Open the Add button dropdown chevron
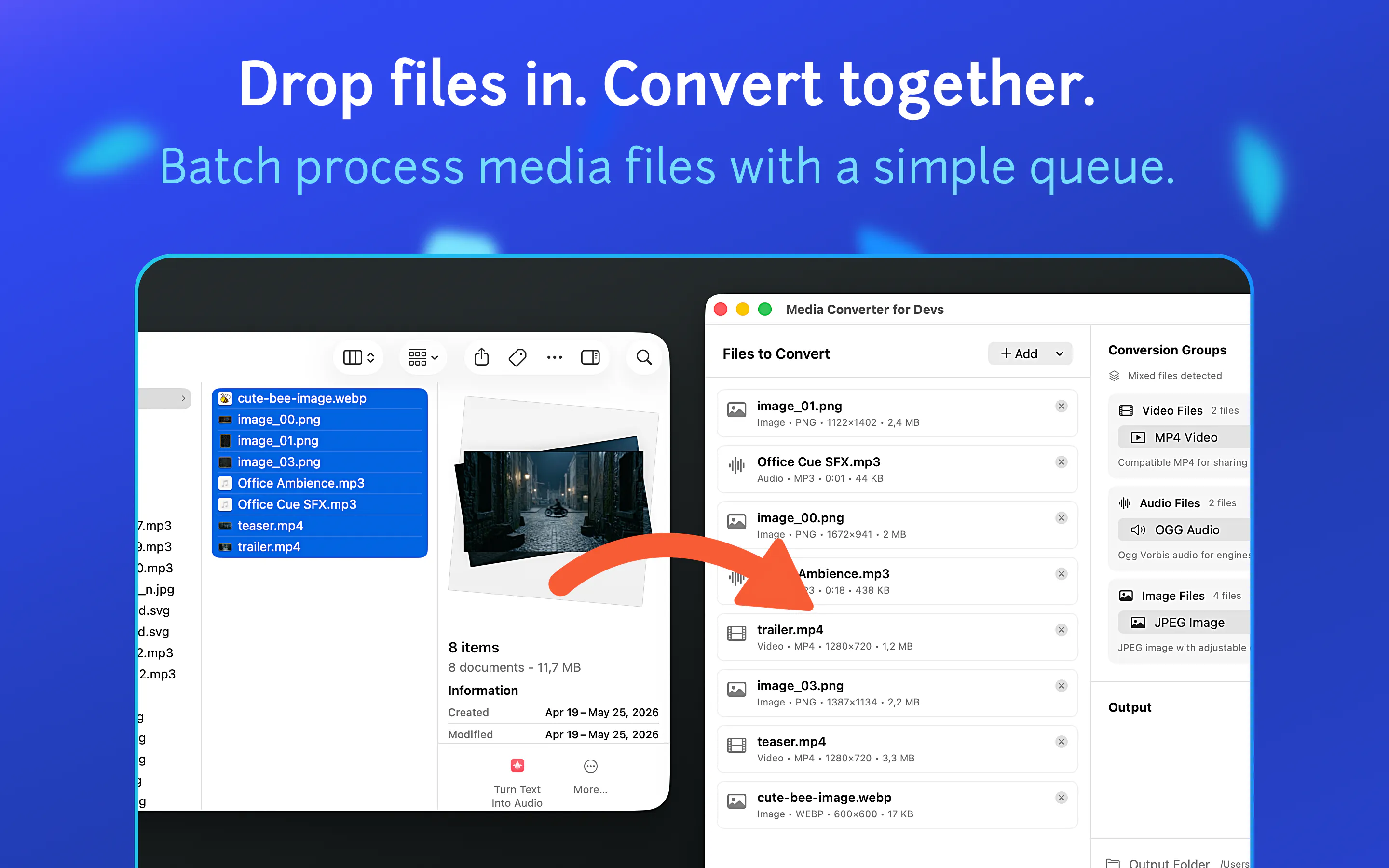Screen dimensions: 1389x868 [x=1060, y=353]
